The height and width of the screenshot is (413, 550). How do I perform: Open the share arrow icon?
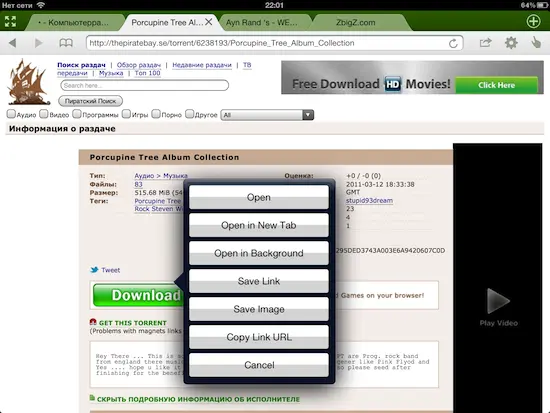point(485,43)
